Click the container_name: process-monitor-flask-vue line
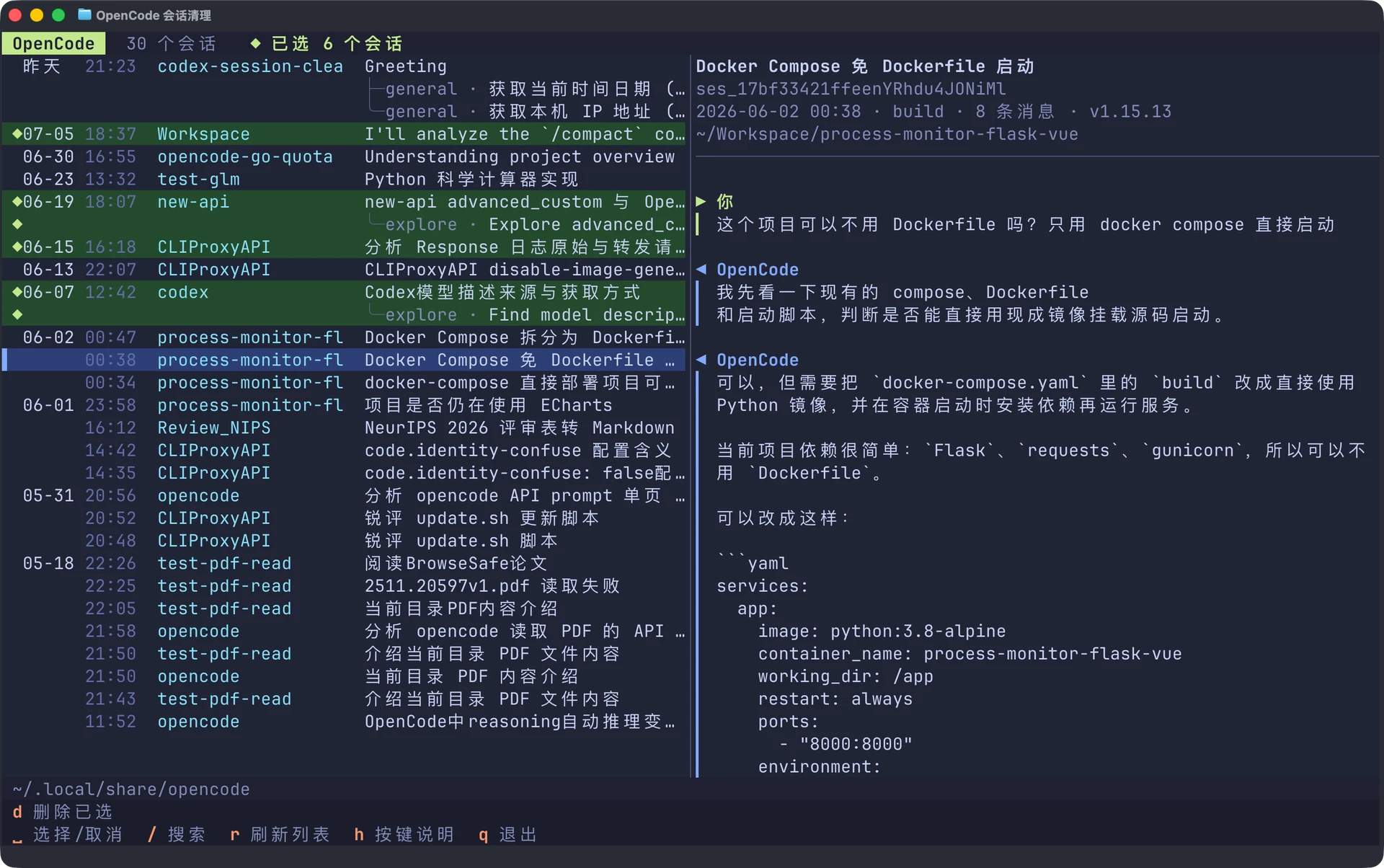The width and height of the screenshot is (1384, 868). tap(970, 654)
